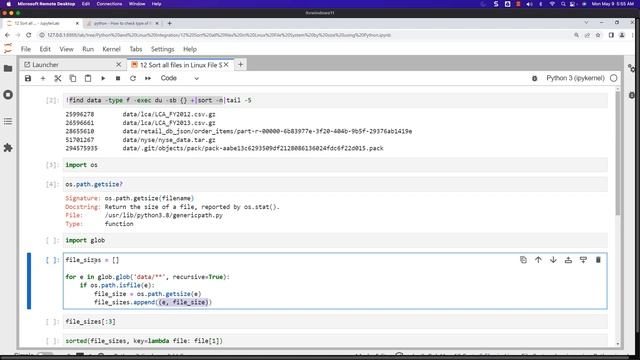Open the Run menu
Screen dimensions: 640x360
(x=88, y=49)
